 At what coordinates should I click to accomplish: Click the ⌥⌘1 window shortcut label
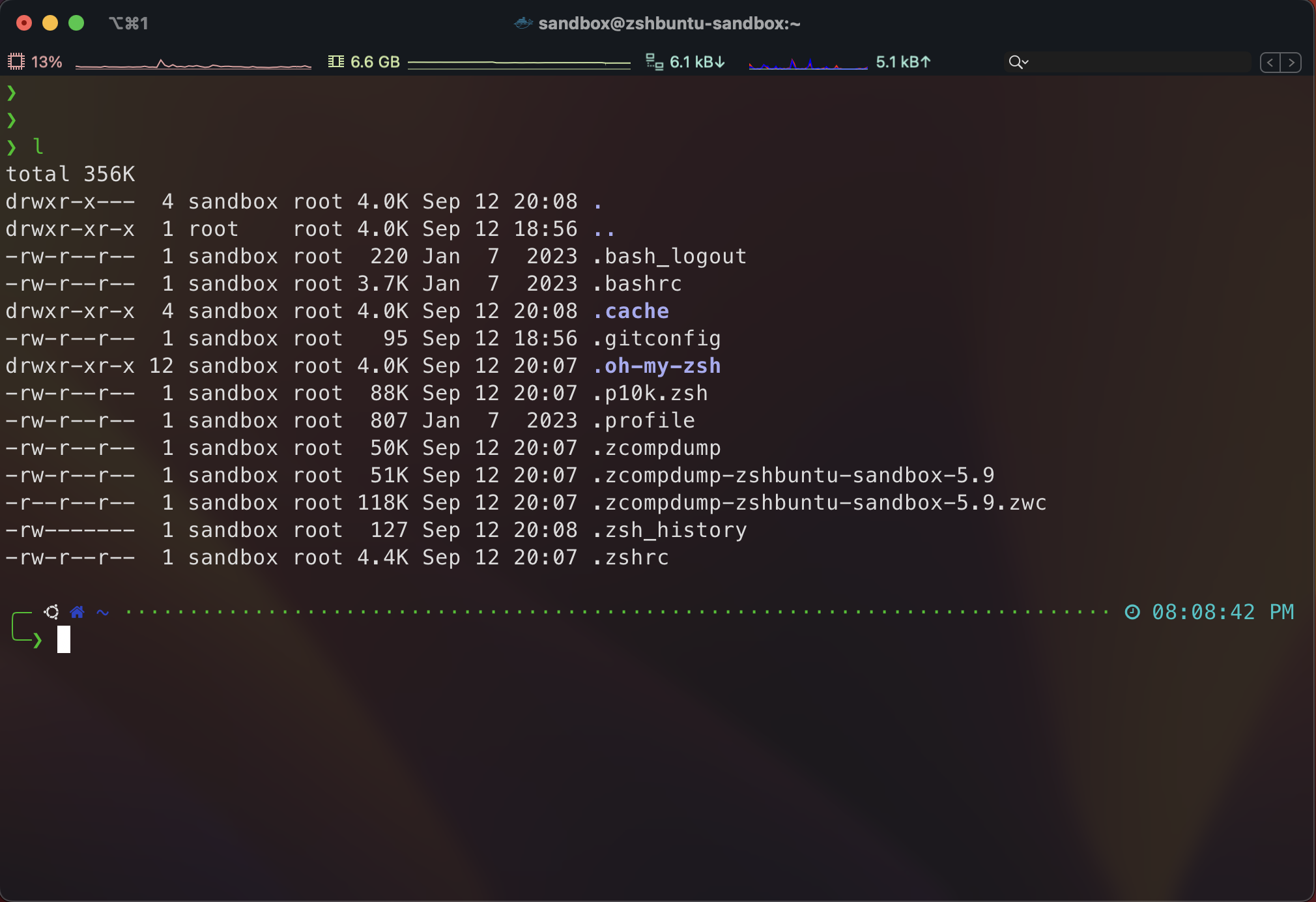coord(128,23)
